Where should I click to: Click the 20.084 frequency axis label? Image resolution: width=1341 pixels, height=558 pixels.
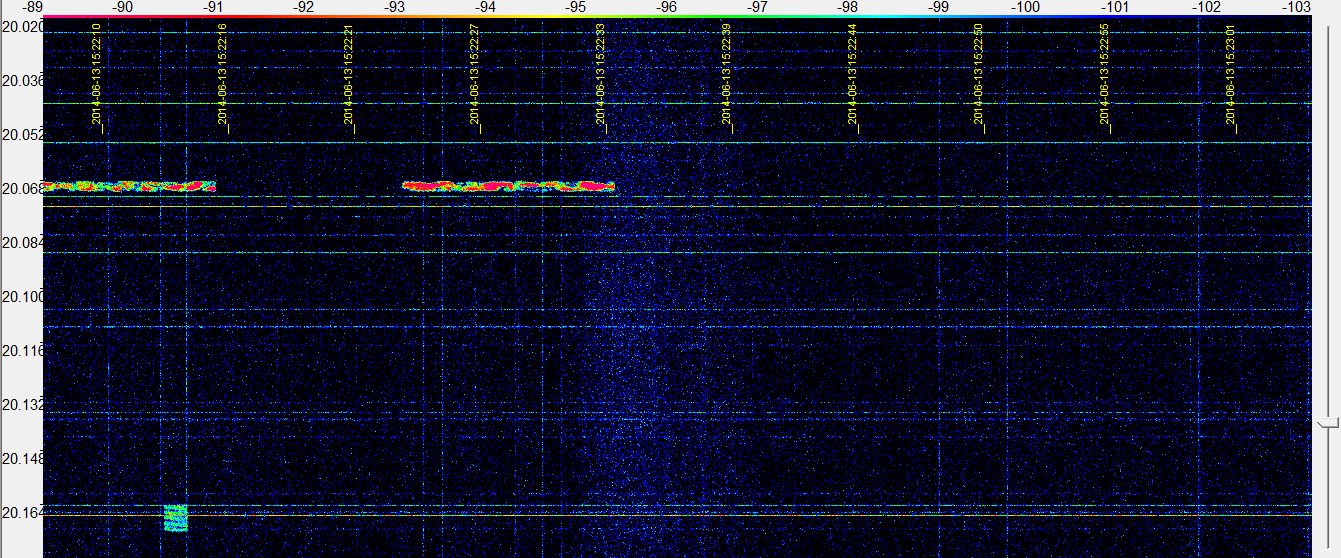click(x=22, y=243)
